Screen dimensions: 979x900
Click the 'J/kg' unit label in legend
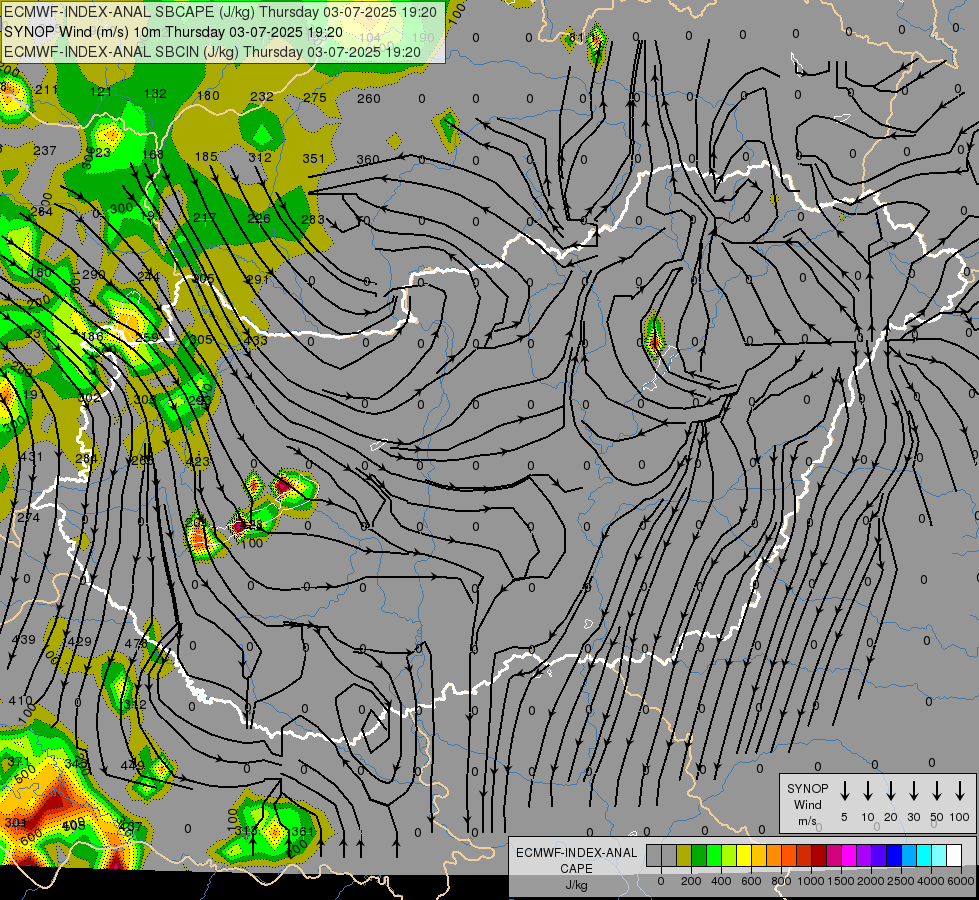pyautogui.click(x=576, y=885)
